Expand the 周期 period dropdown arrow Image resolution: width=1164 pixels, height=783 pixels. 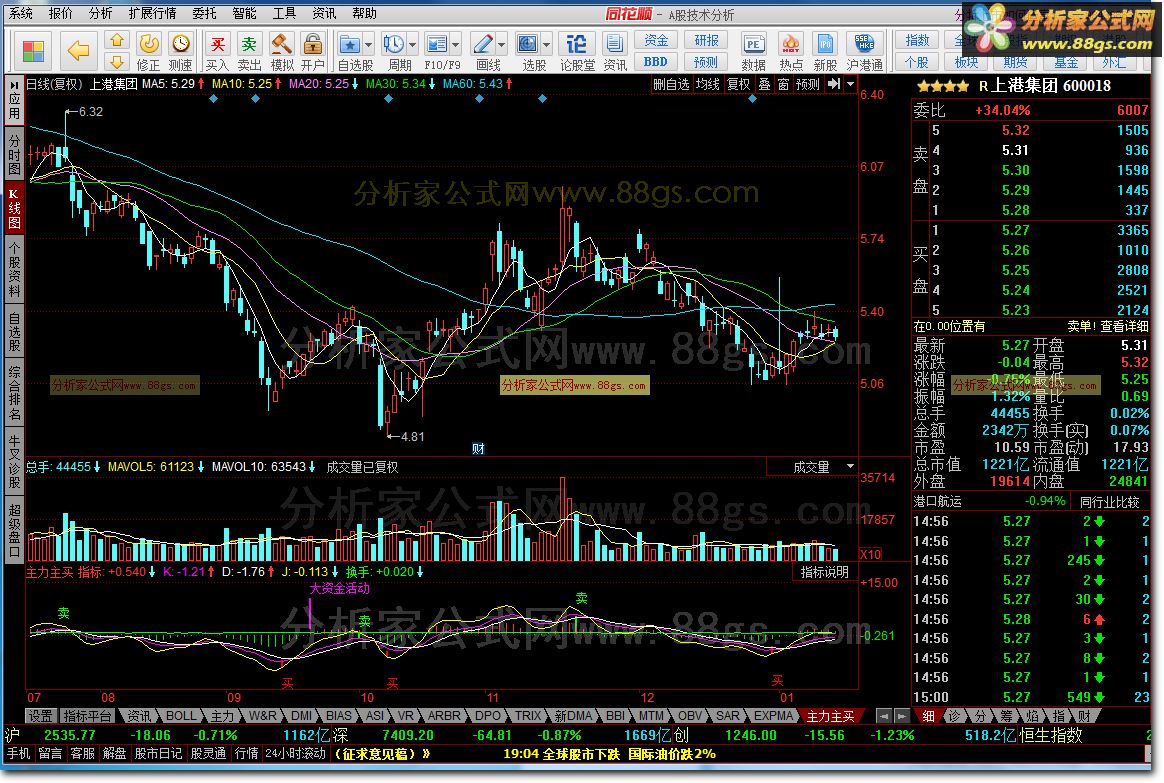[412, 45]
